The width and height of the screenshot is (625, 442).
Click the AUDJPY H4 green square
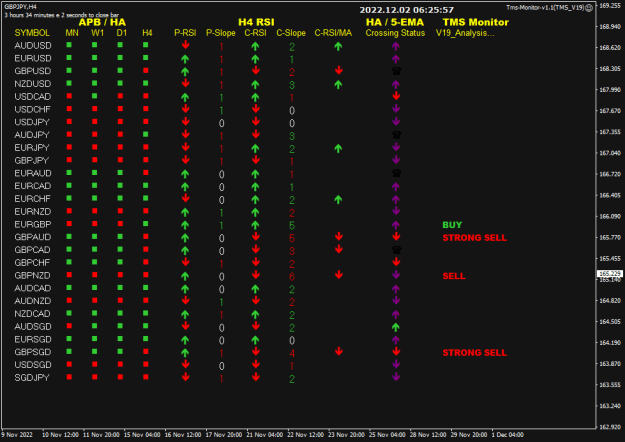click(x=145, y=134)
